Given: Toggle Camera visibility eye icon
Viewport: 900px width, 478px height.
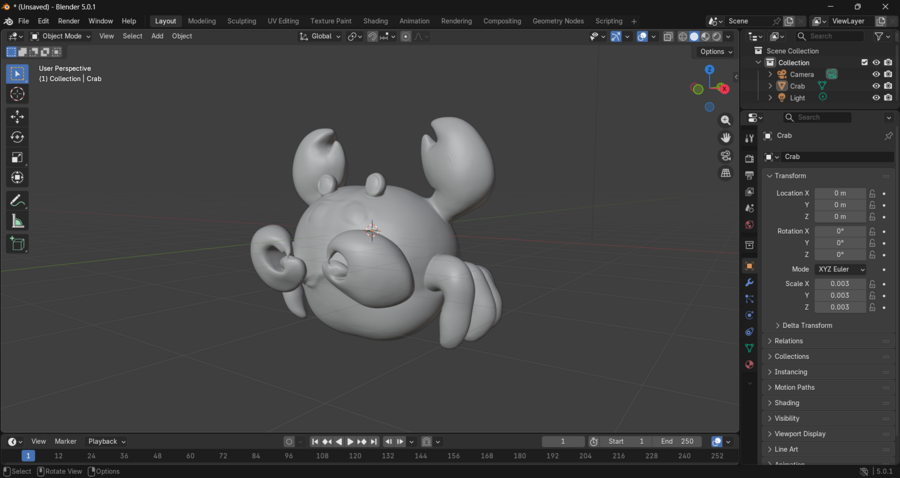Looking at the screenshot, I should (876, 74).
